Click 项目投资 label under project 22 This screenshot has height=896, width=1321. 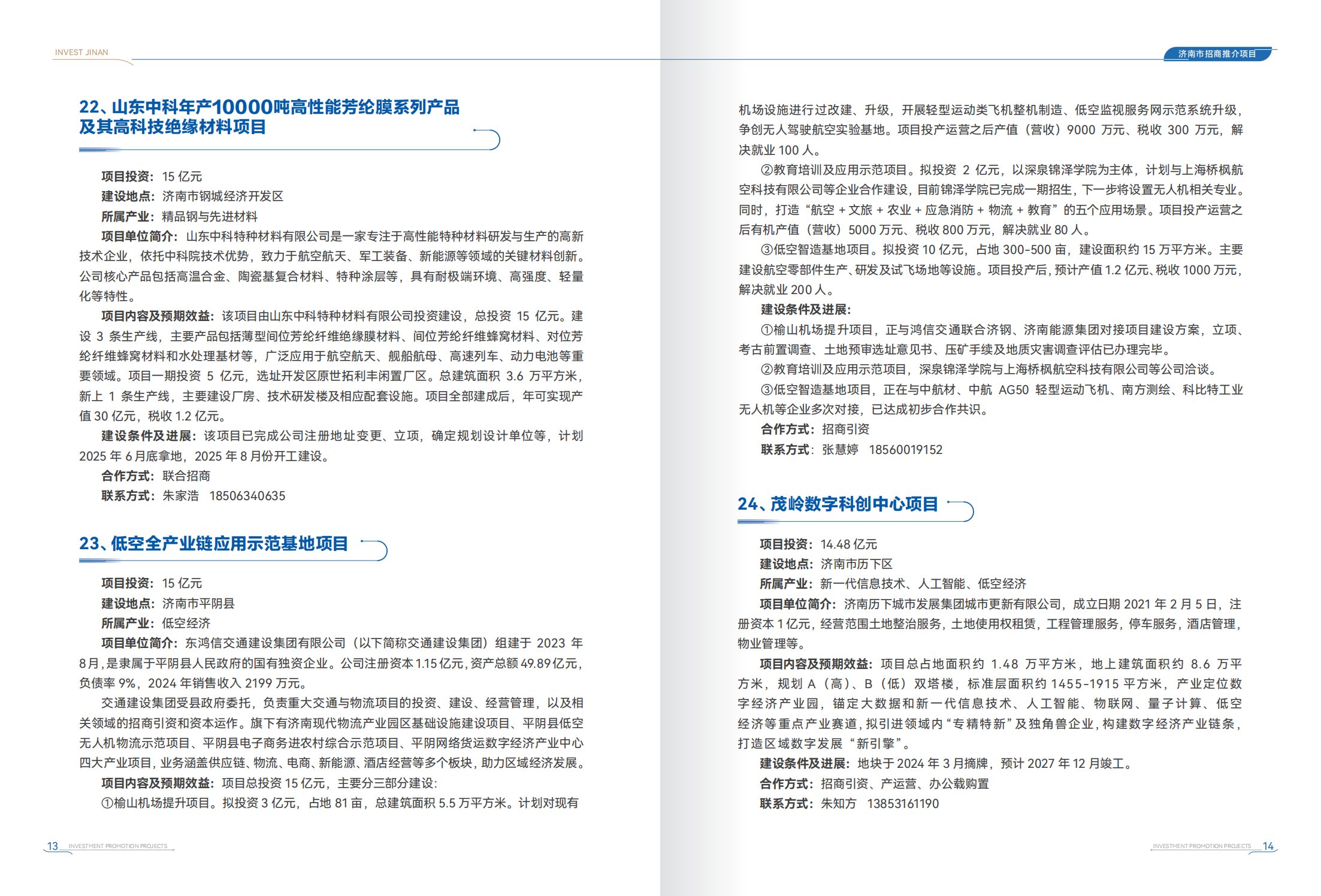pos(127,177)
